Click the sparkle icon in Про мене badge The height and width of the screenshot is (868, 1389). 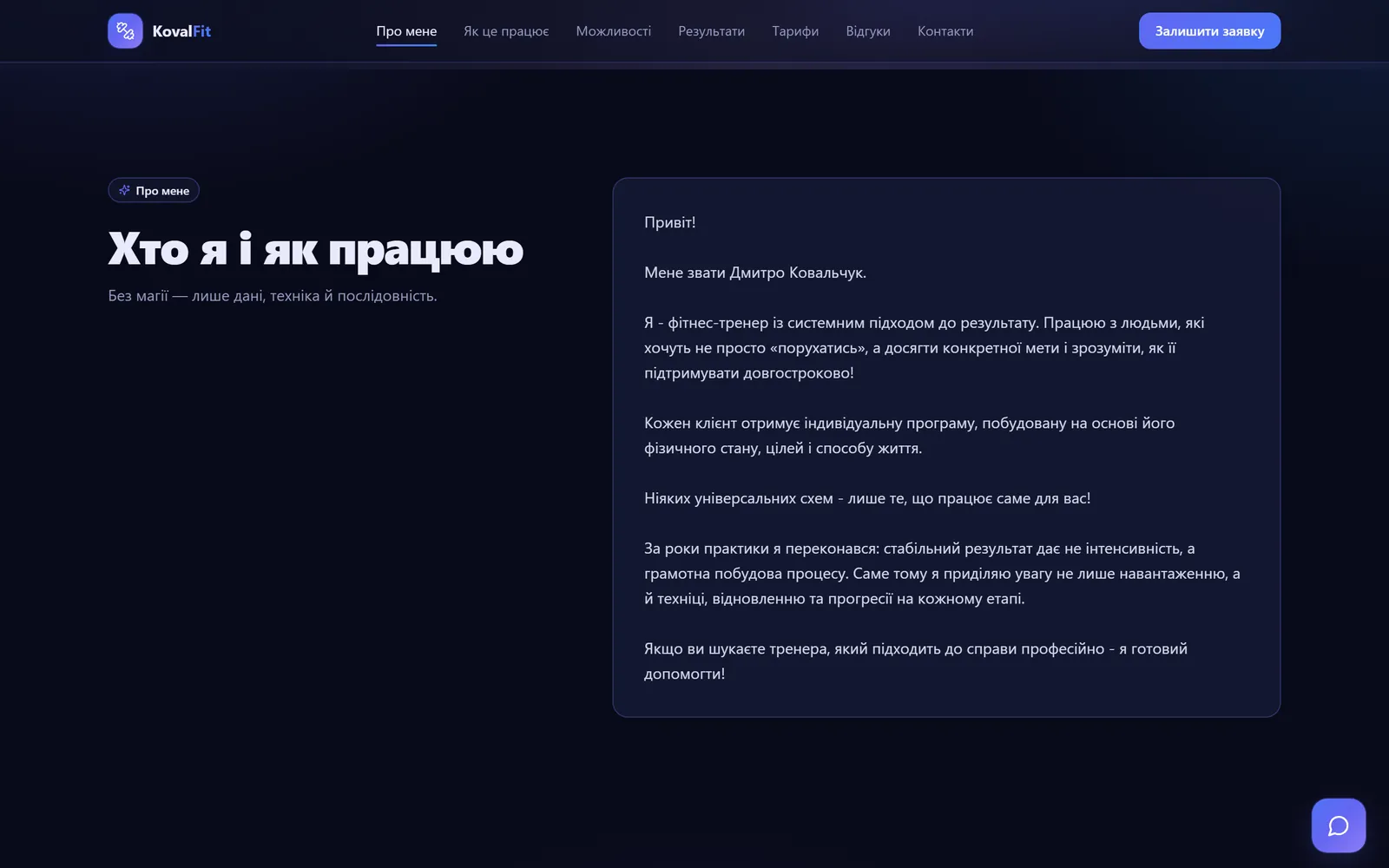pyautogui.click(x=124, y=190)
